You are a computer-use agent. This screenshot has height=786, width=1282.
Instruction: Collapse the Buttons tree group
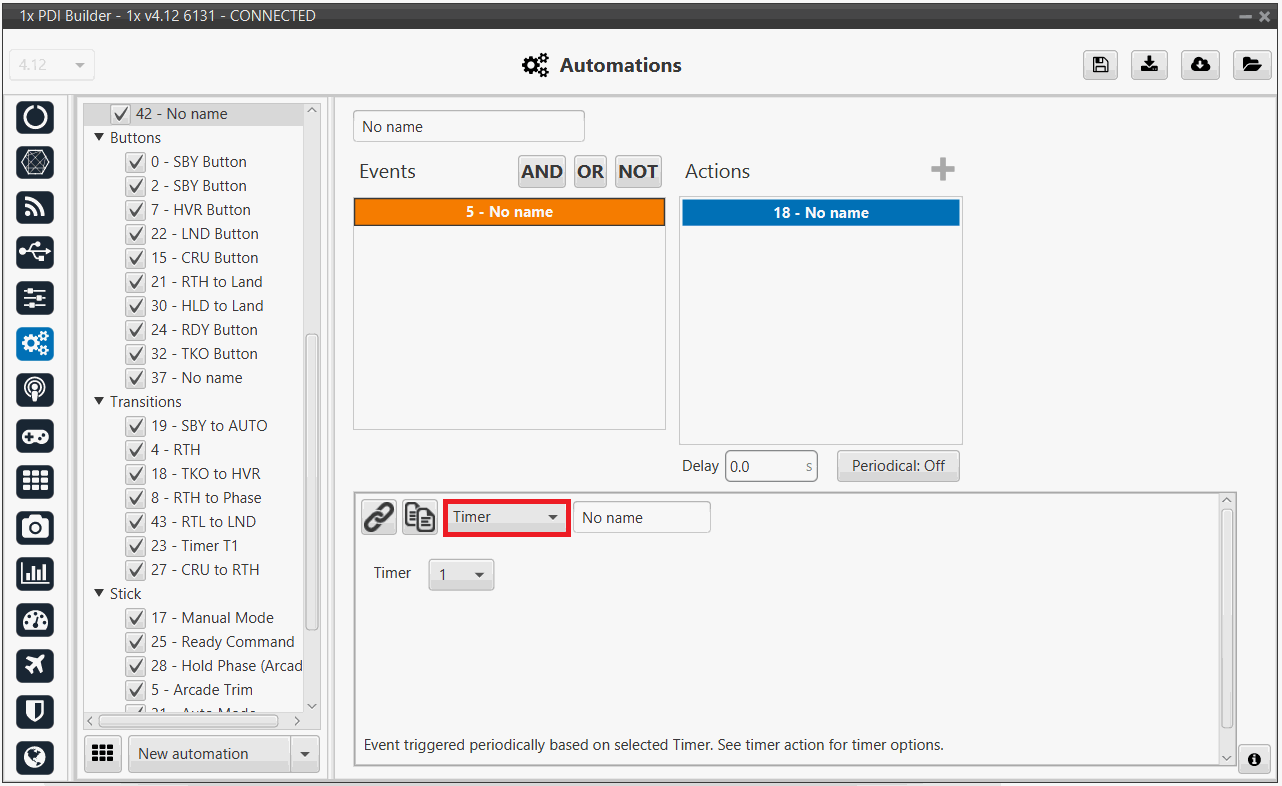99,138
